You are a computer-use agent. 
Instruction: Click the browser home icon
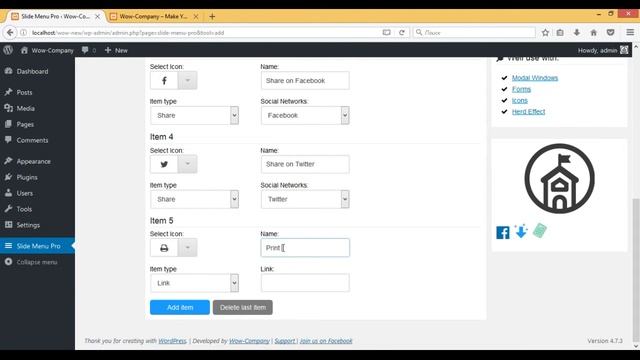click(593, 32)
